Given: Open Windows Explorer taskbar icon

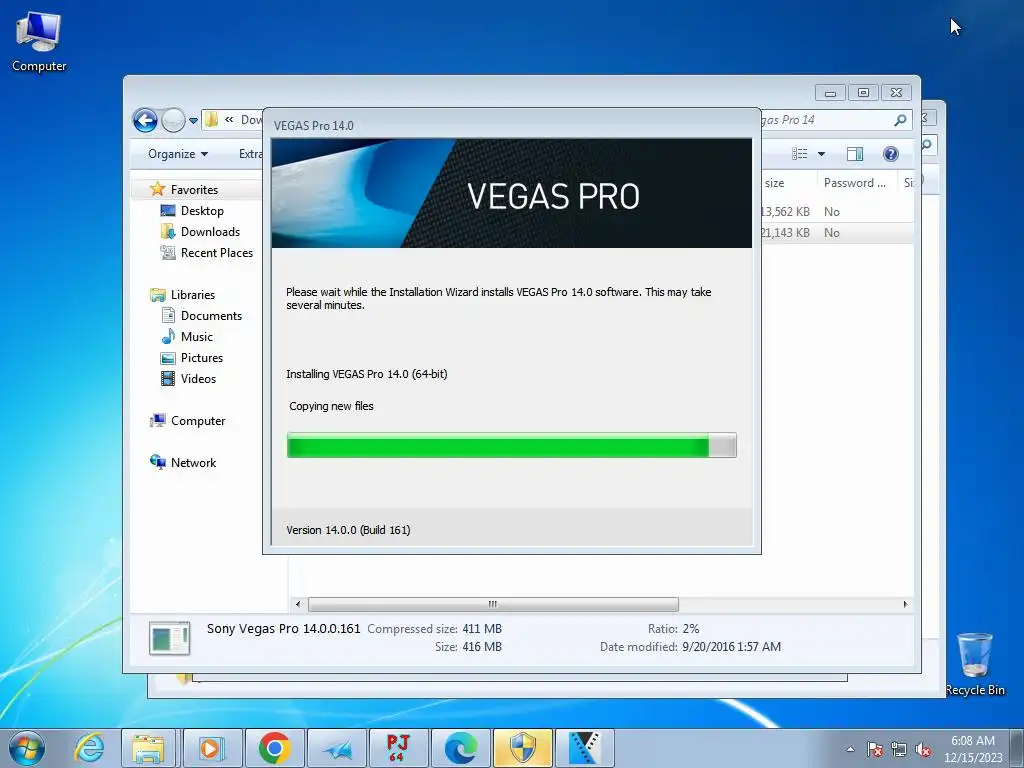Looking at the screenshot, I should pyautogui.click(x=148, y=748).
